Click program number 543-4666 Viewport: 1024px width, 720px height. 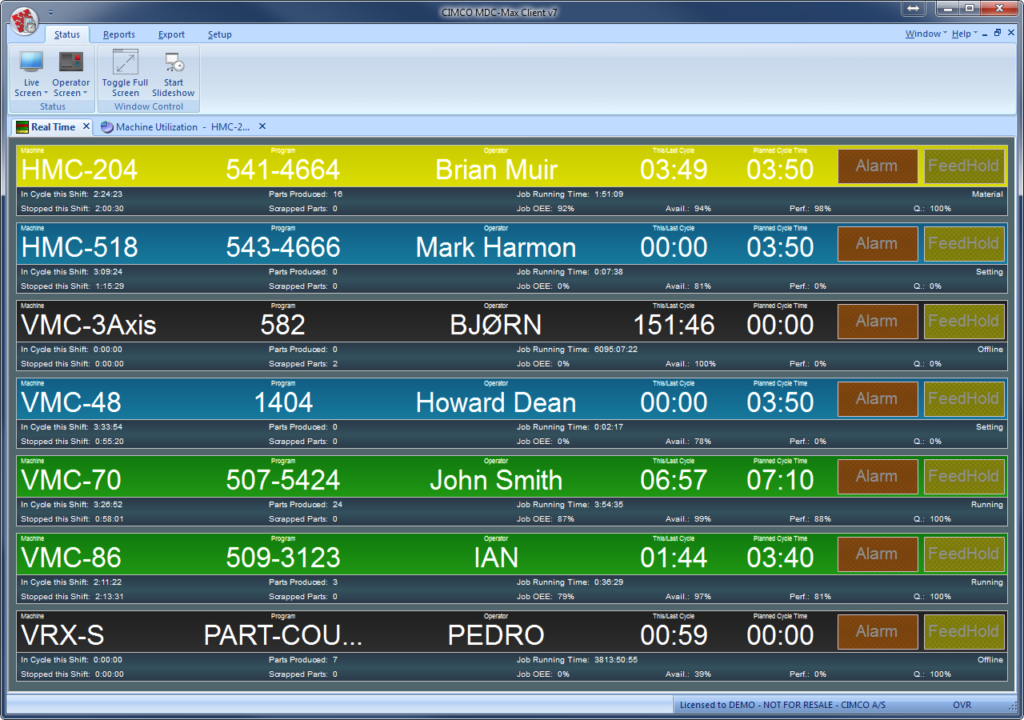(x=283, y=248)
